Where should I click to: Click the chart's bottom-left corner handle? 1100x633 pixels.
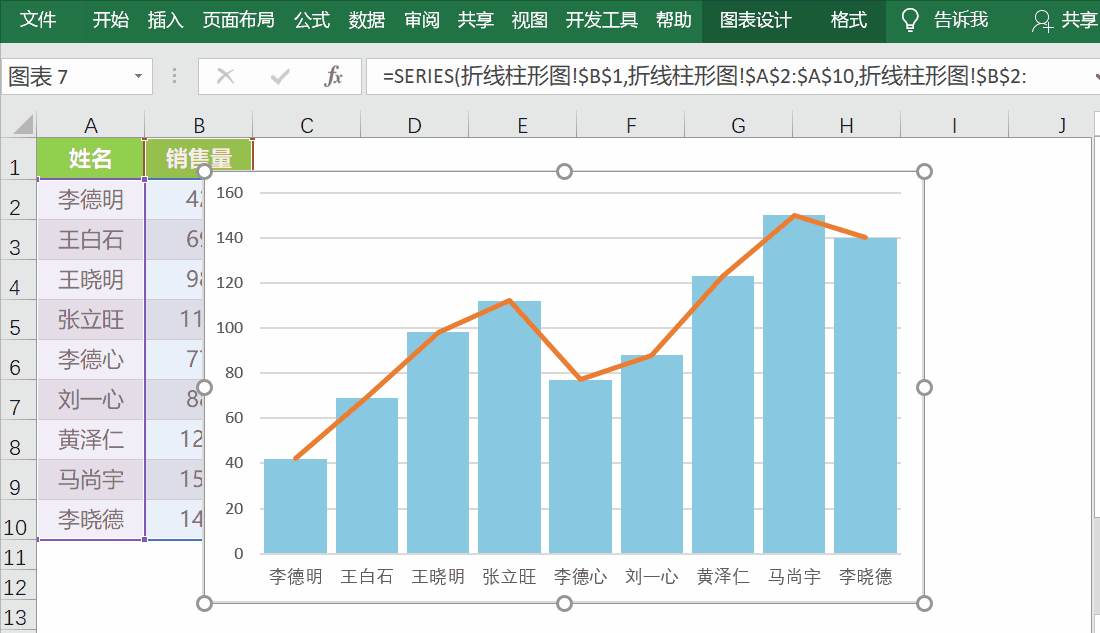[x=204, y=604]
